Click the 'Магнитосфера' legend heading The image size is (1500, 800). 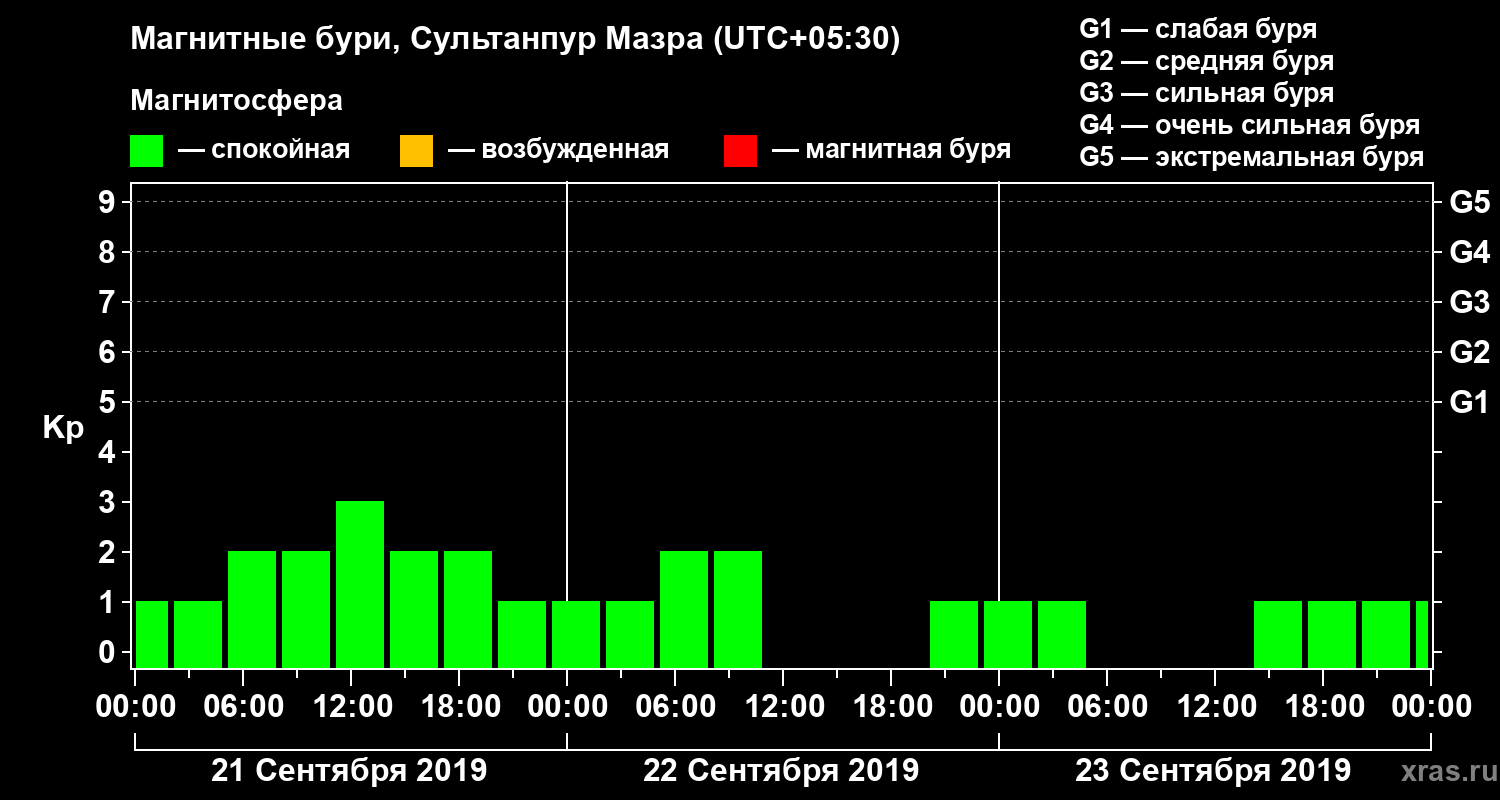click(x=237, y=101)
